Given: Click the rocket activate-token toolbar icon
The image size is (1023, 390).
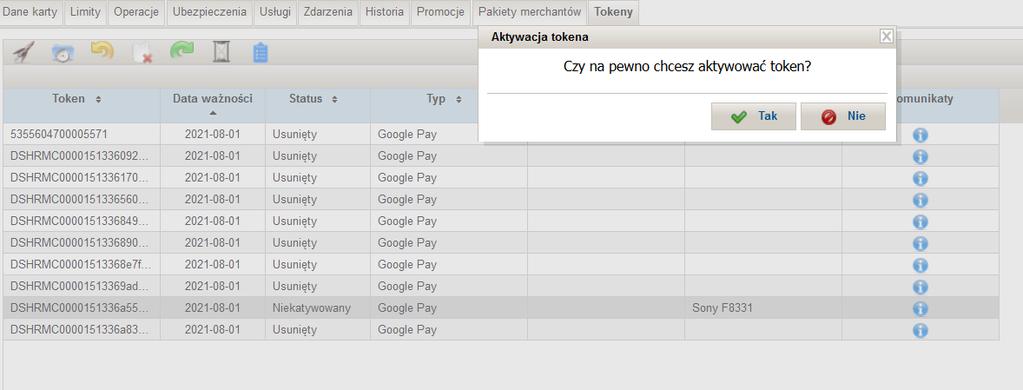Looking at the screenshot, I should tap(24, 52).
